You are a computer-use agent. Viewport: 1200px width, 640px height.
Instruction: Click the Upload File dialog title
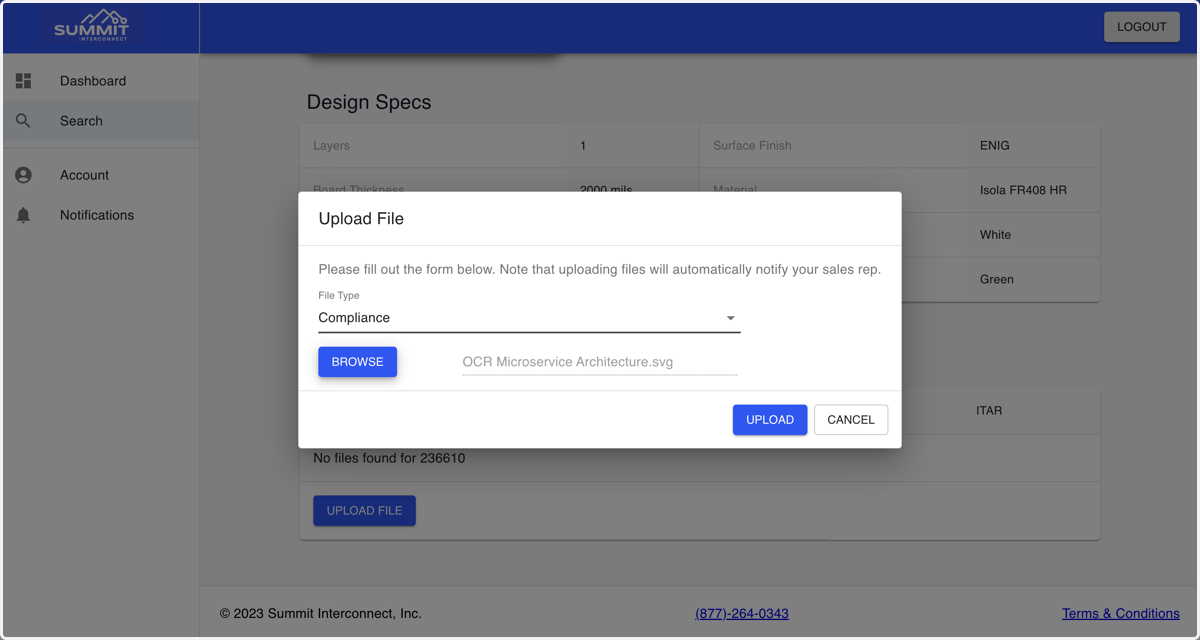(361, 218)
